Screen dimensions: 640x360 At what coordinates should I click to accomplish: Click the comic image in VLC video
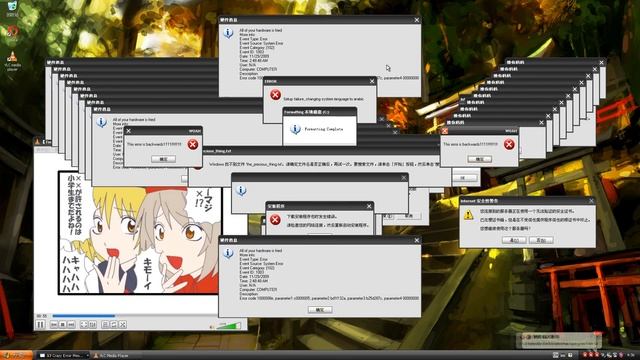[140, 232]
